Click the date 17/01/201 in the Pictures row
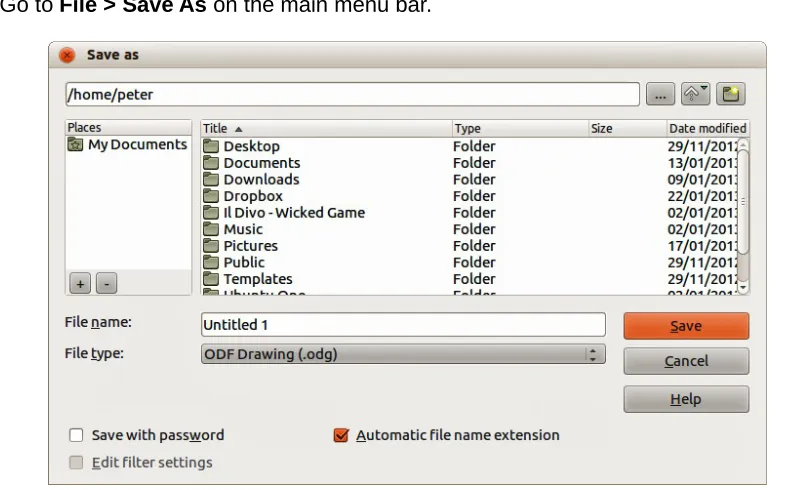This screenshot has height=490, width=790. 702,246
